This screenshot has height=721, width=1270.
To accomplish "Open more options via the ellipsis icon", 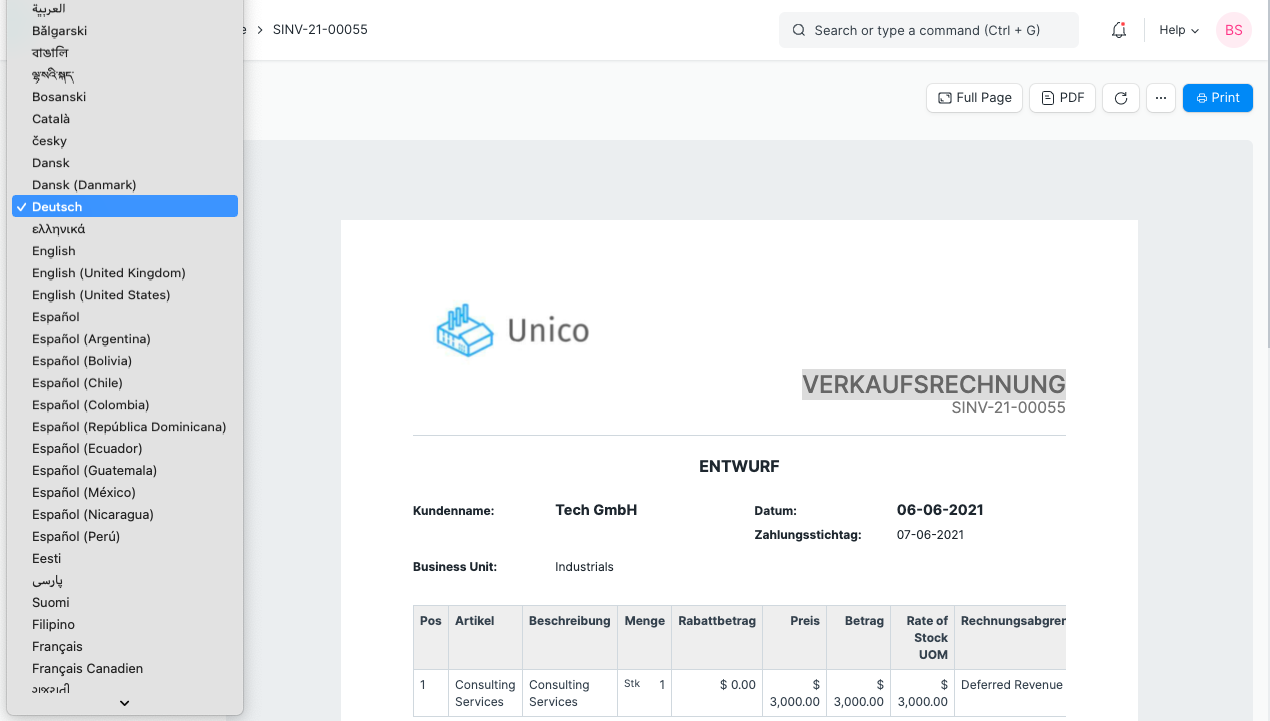I will pos(1160,97).
